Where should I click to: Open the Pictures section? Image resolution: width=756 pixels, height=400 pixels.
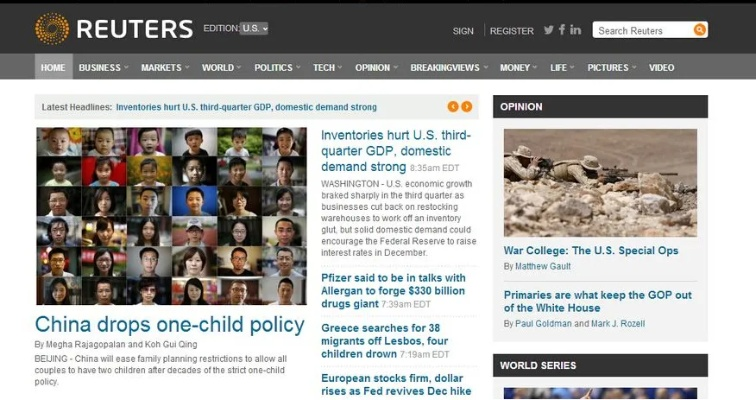(608, 68)
